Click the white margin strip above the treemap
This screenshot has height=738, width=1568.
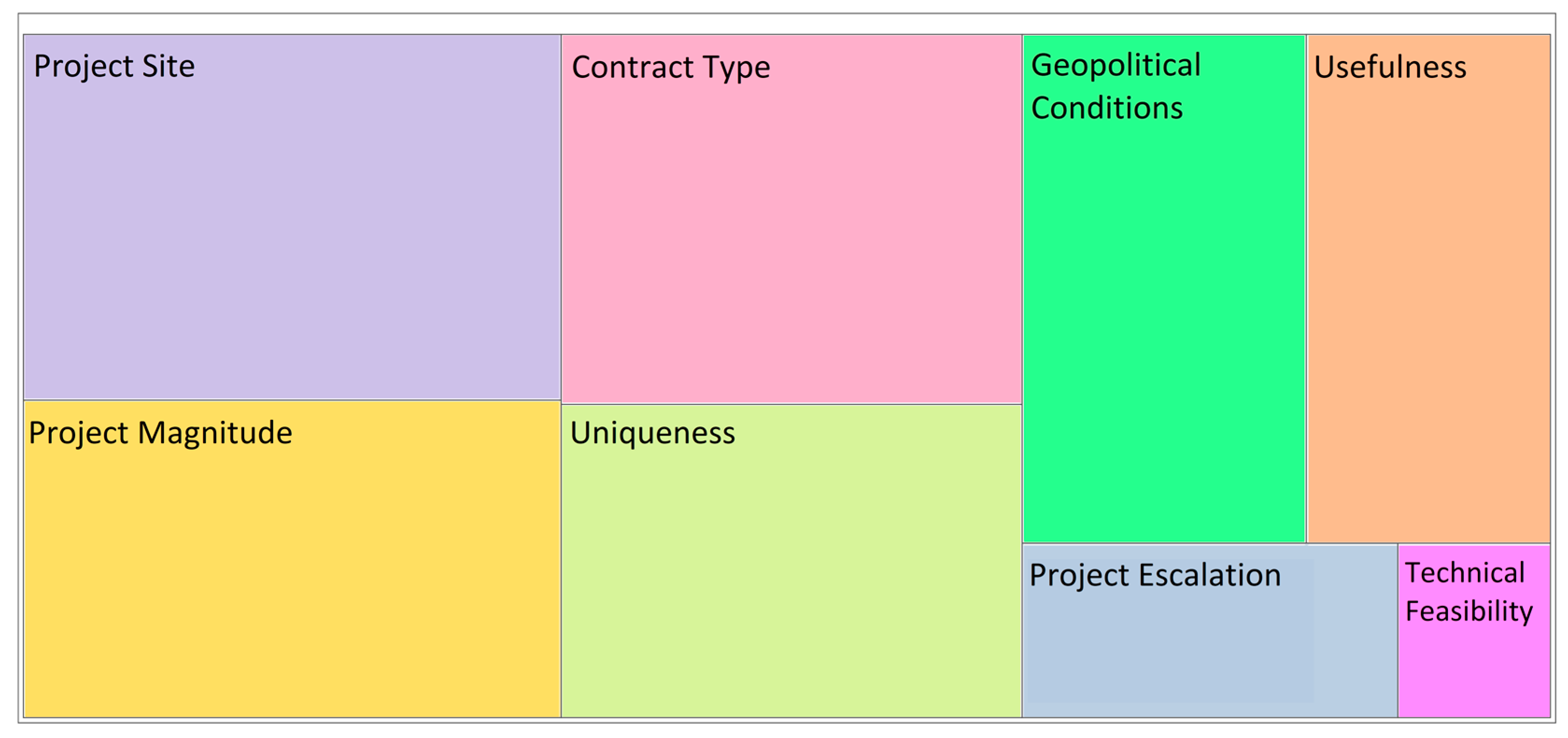click(x=785, y=24)
